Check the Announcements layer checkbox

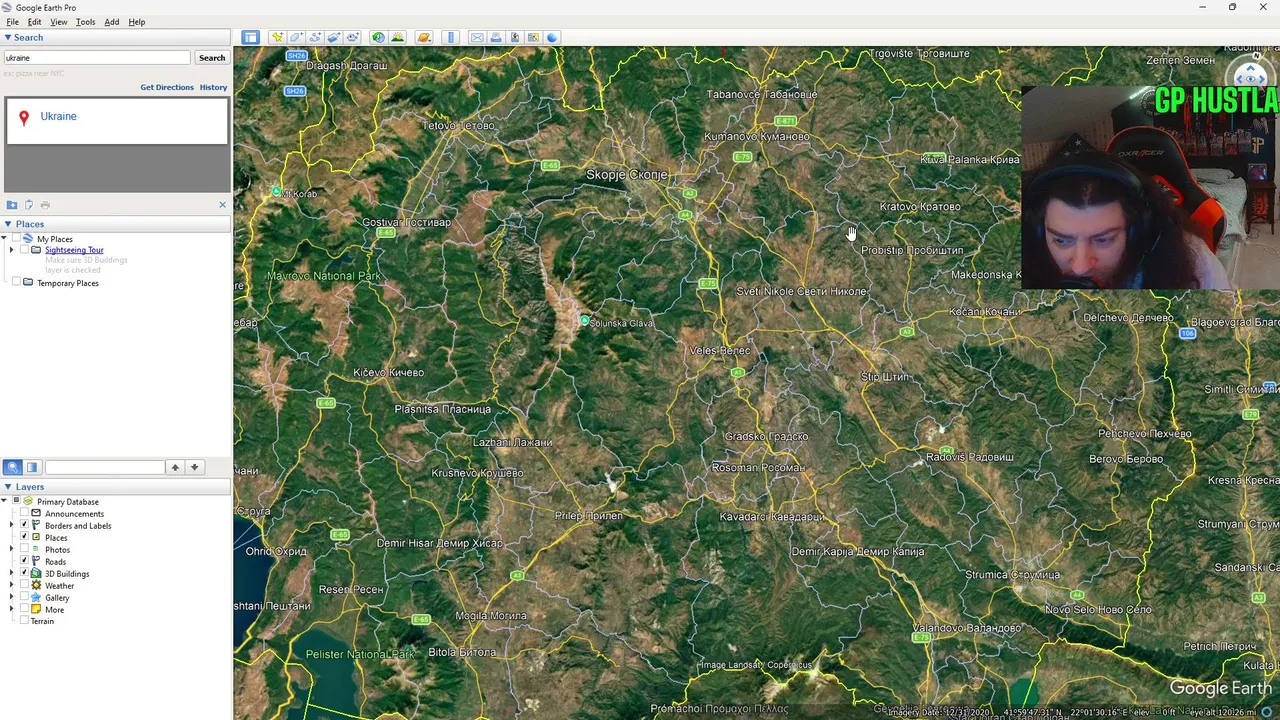pos(24,513)
